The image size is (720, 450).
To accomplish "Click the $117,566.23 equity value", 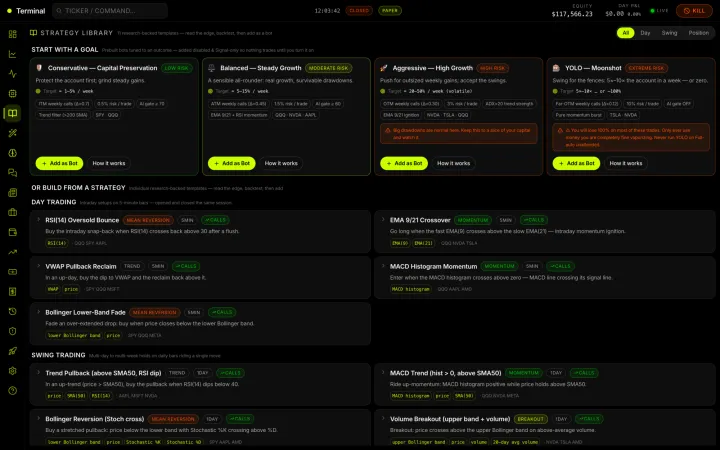I will [572, 14].
